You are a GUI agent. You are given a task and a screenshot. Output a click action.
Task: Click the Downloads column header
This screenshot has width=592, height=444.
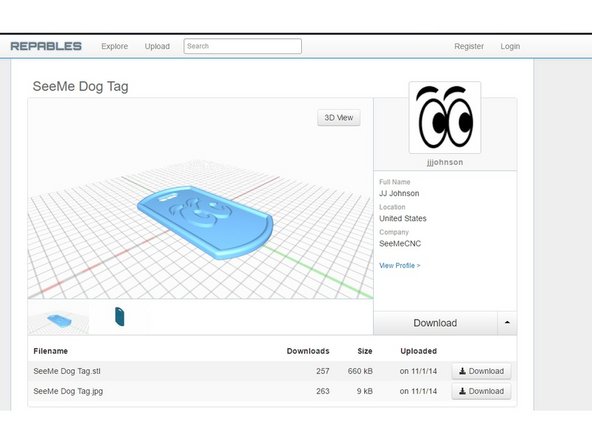pyautogui.click(x=308, y=351)
